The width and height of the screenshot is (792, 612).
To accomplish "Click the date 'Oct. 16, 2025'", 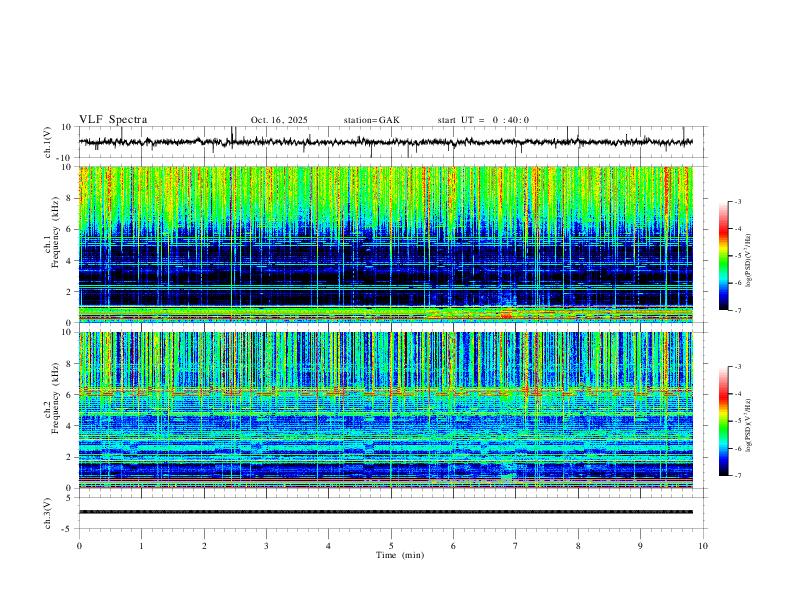I will point(279,120).
